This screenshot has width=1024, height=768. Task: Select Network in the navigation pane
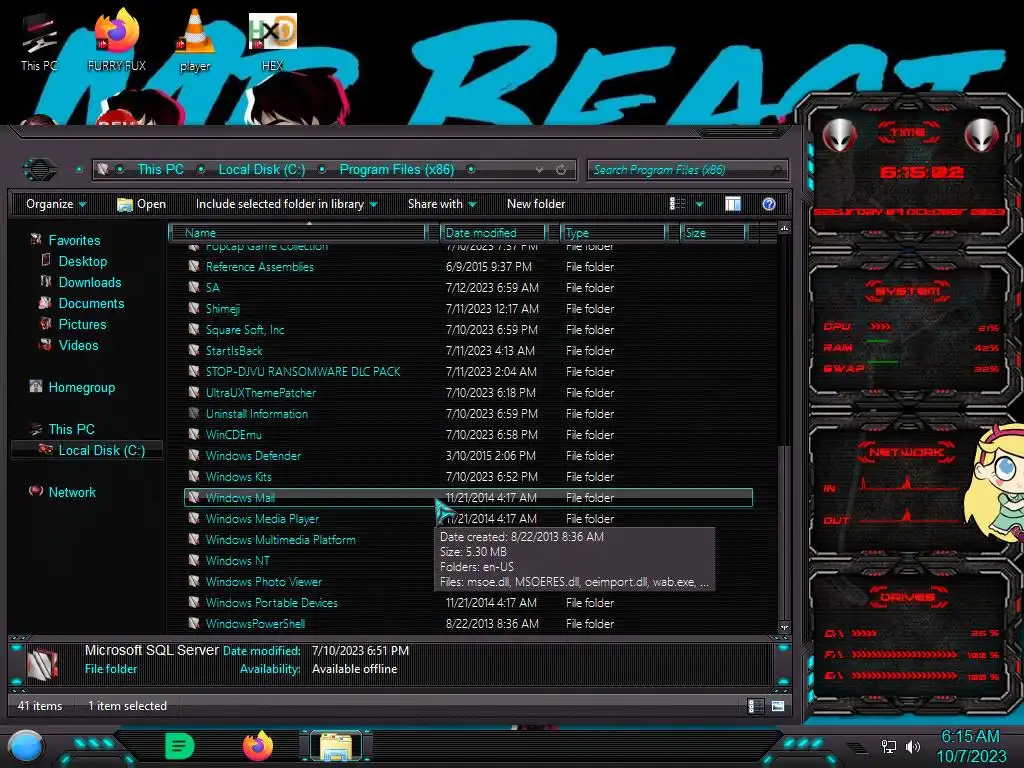pos(72,492)
